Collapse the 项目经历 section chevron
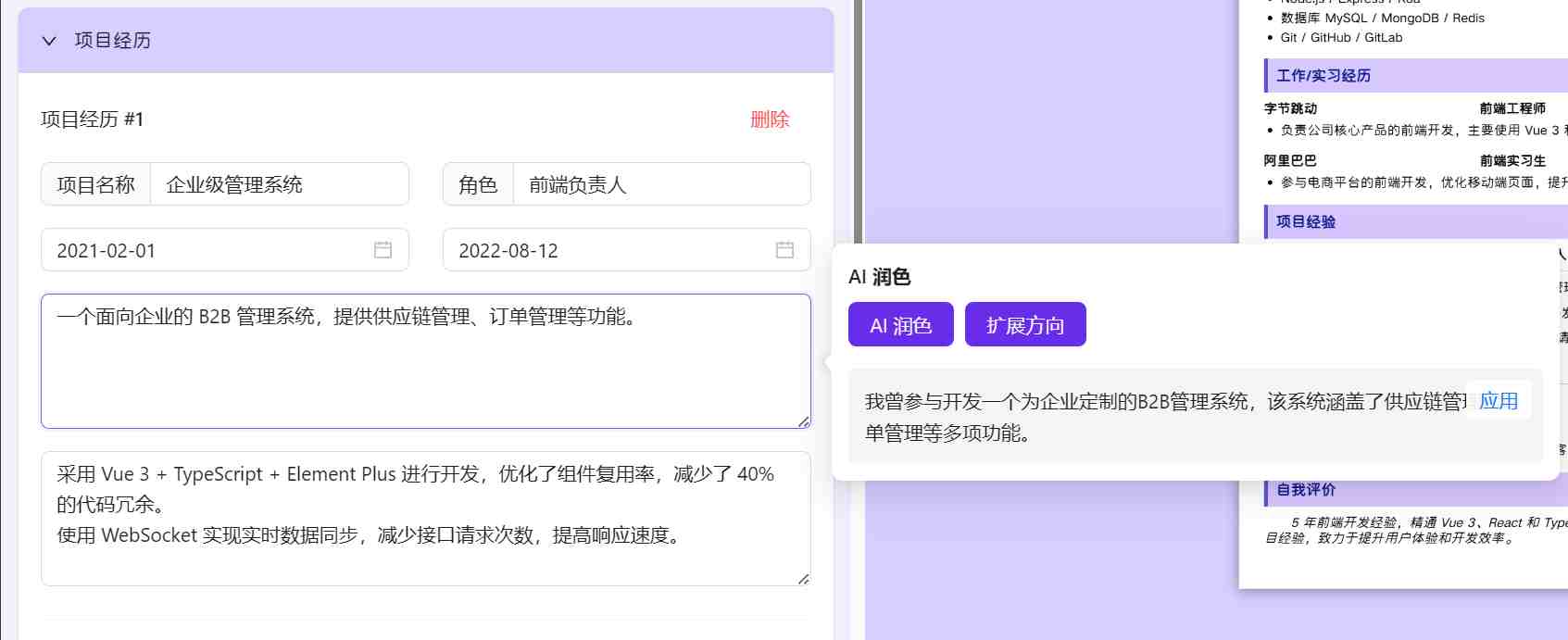Image resolution: width=1568 pixels, height=640 pixels. click(50, 41)
